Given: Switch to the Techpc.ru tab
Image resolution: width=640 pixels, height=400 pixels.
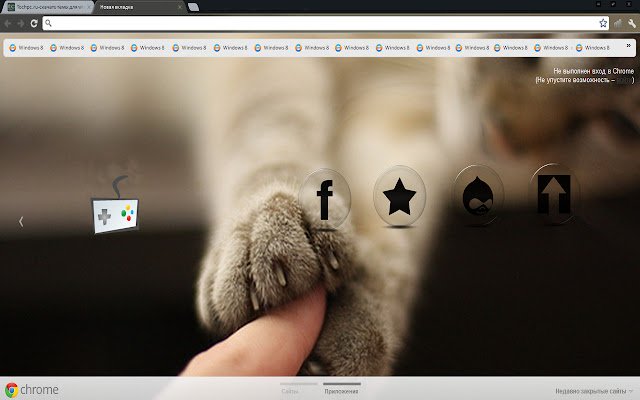Looking at the screenshot, I should tap(46, 7).
